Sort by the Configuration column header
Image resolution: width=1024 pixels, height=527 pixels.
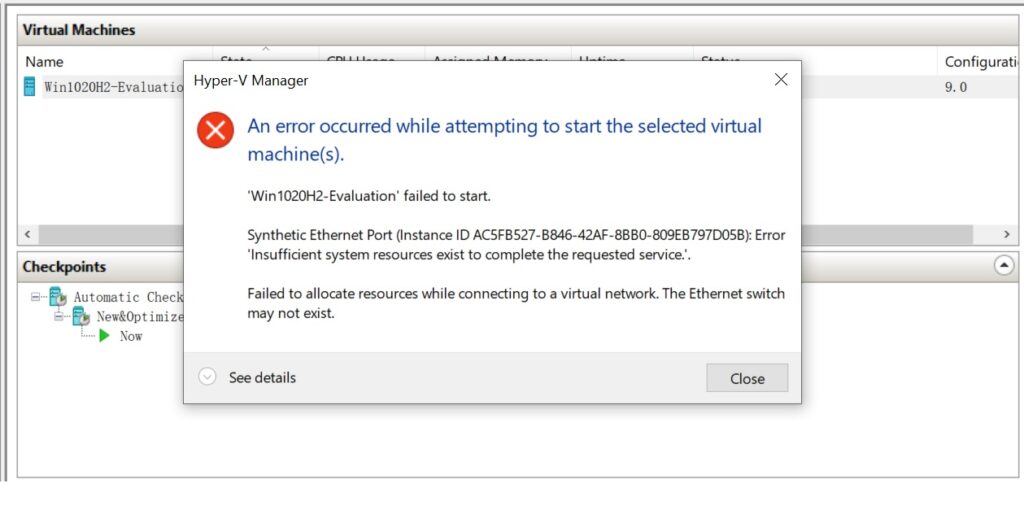pyautogui.click(x=981, y=62)
